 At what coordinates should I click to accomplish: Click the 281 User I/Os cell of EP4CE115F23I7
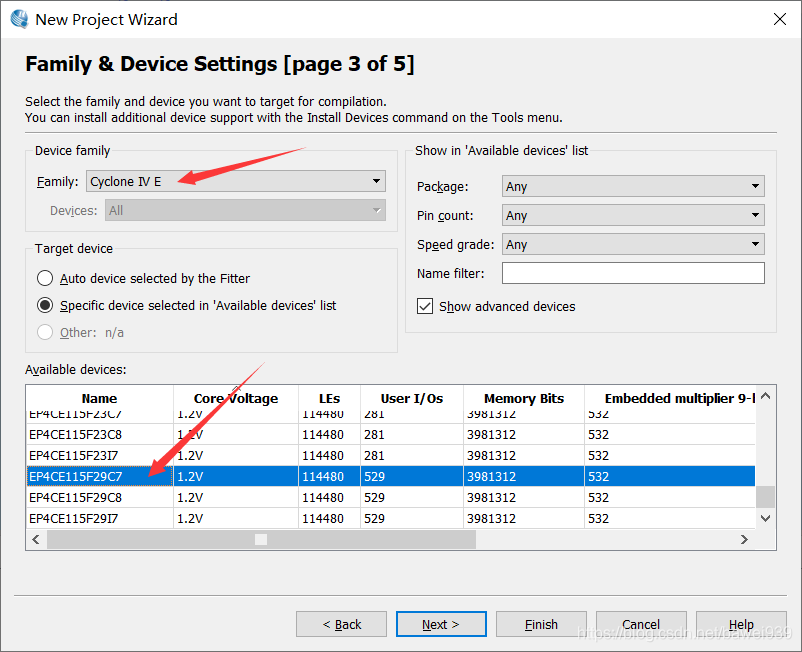pyautogui.click(x=412, y=456)
